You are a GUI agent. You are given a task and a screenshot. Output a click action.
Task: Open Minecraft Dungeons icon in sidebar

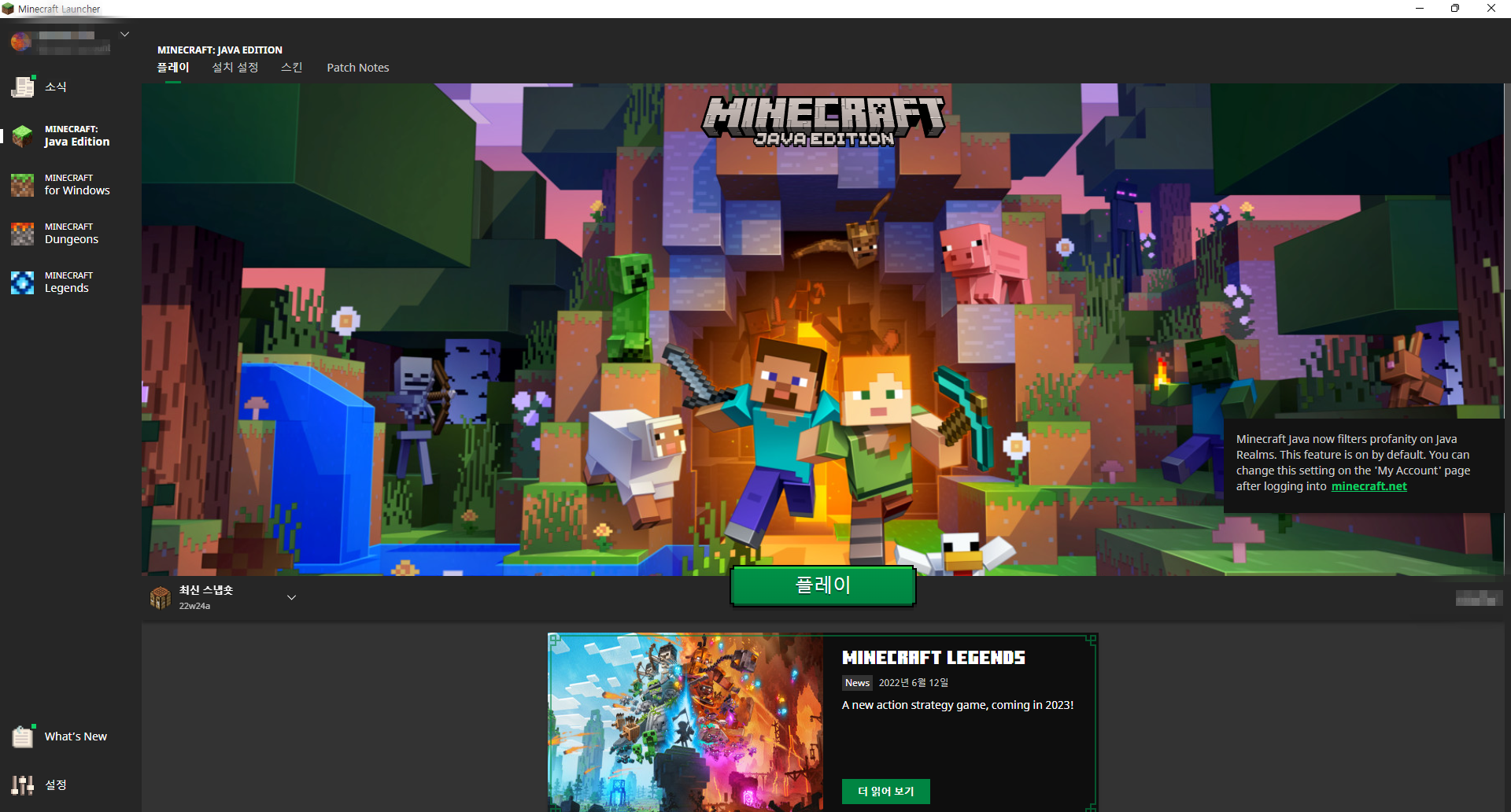[23, 234]
